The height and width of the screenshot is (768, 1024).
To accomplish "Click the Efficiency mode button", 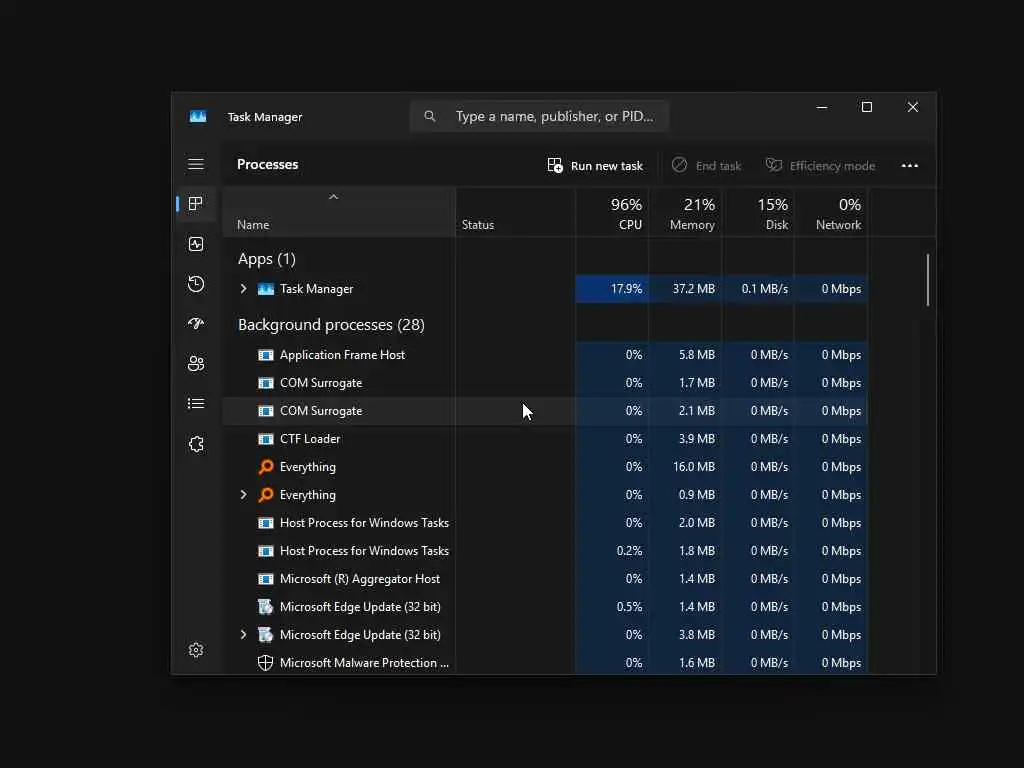I will pyautogui.click(x=820, y=165).
